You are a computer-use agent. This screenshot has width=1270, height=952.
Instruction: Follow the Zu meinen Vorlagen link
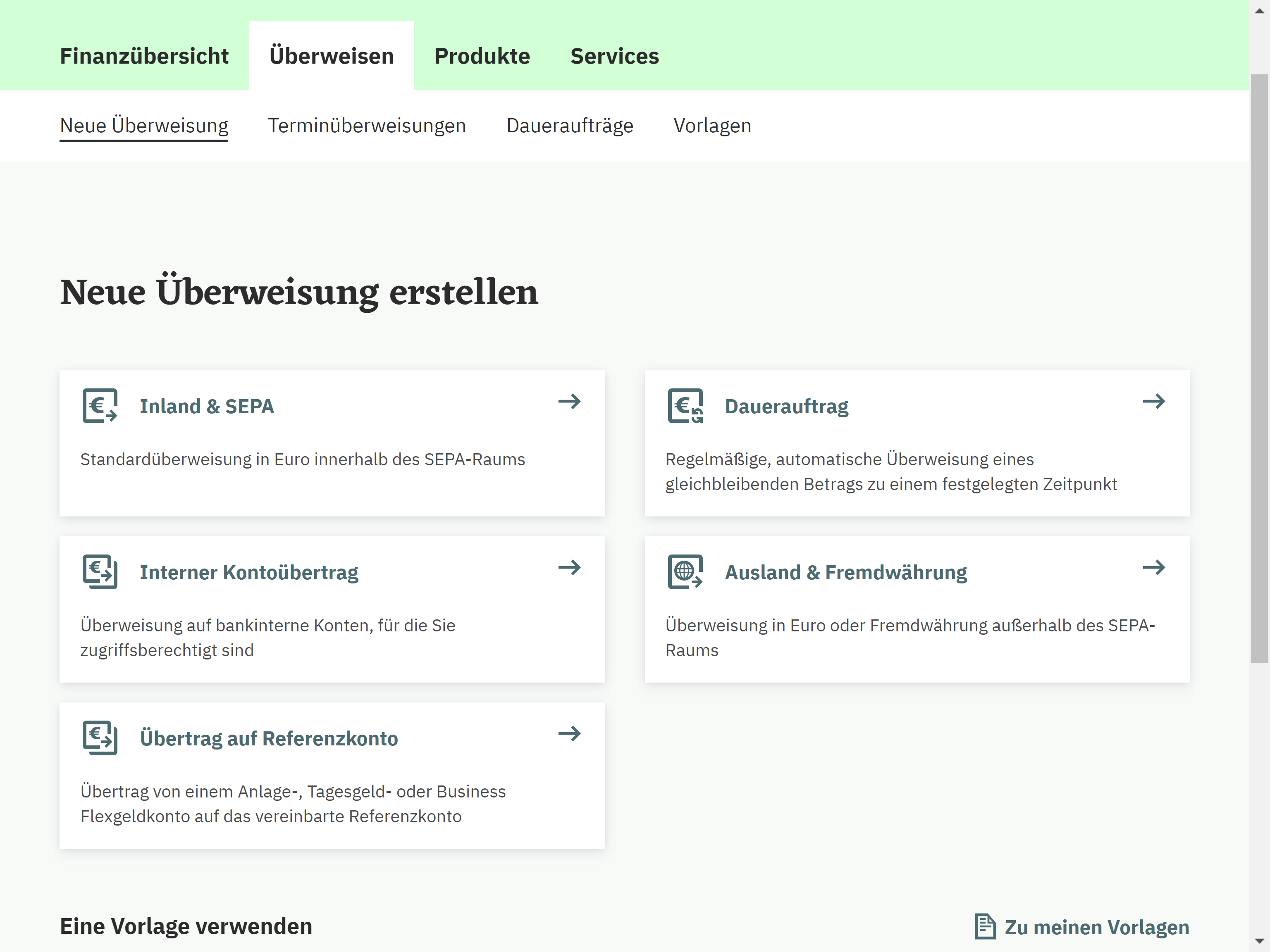[x=1097, y=927]
